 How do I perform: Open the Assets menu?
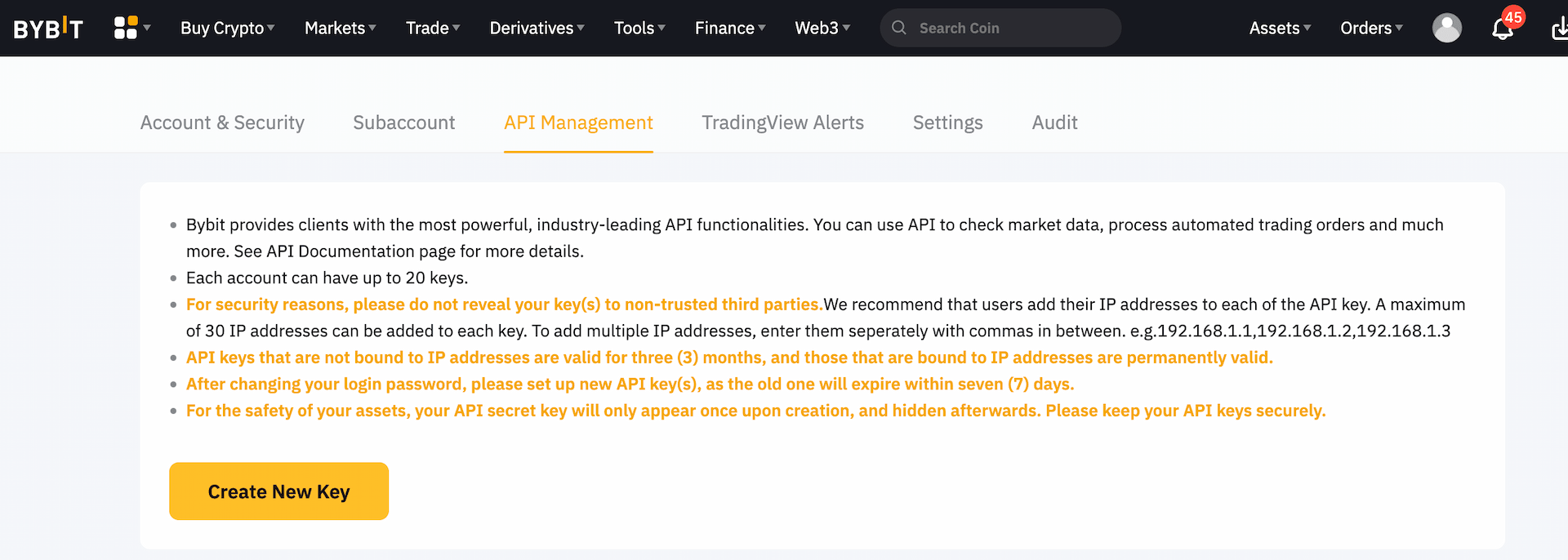pos(1280,28)
